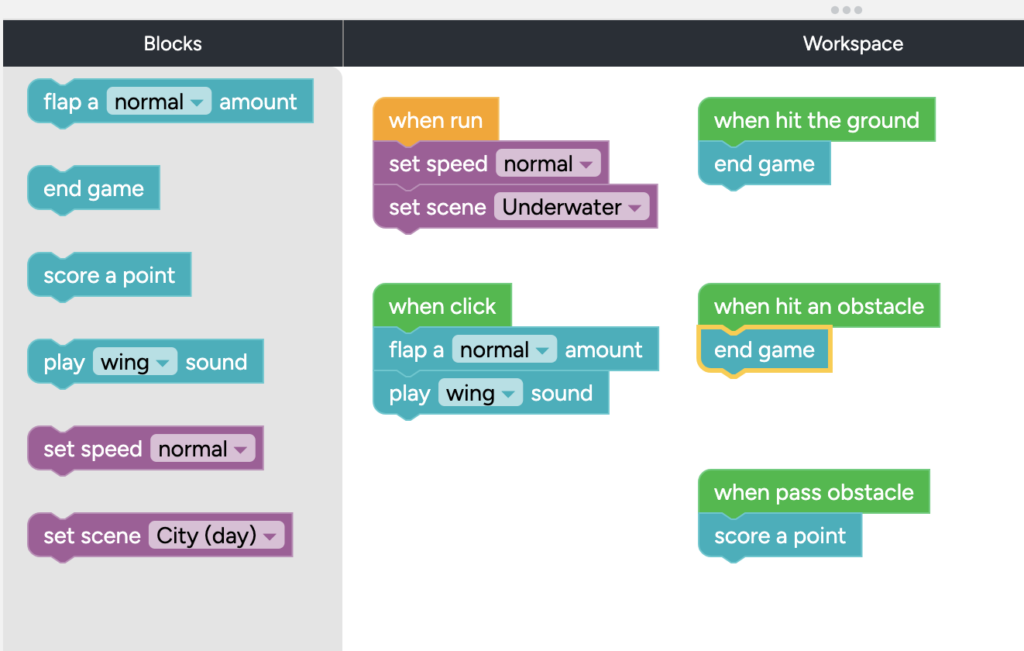Open the City (day) scene dropdown
Image resolution: width=1024 pixels, height=651 pixels.
click(x=216, y=535)
